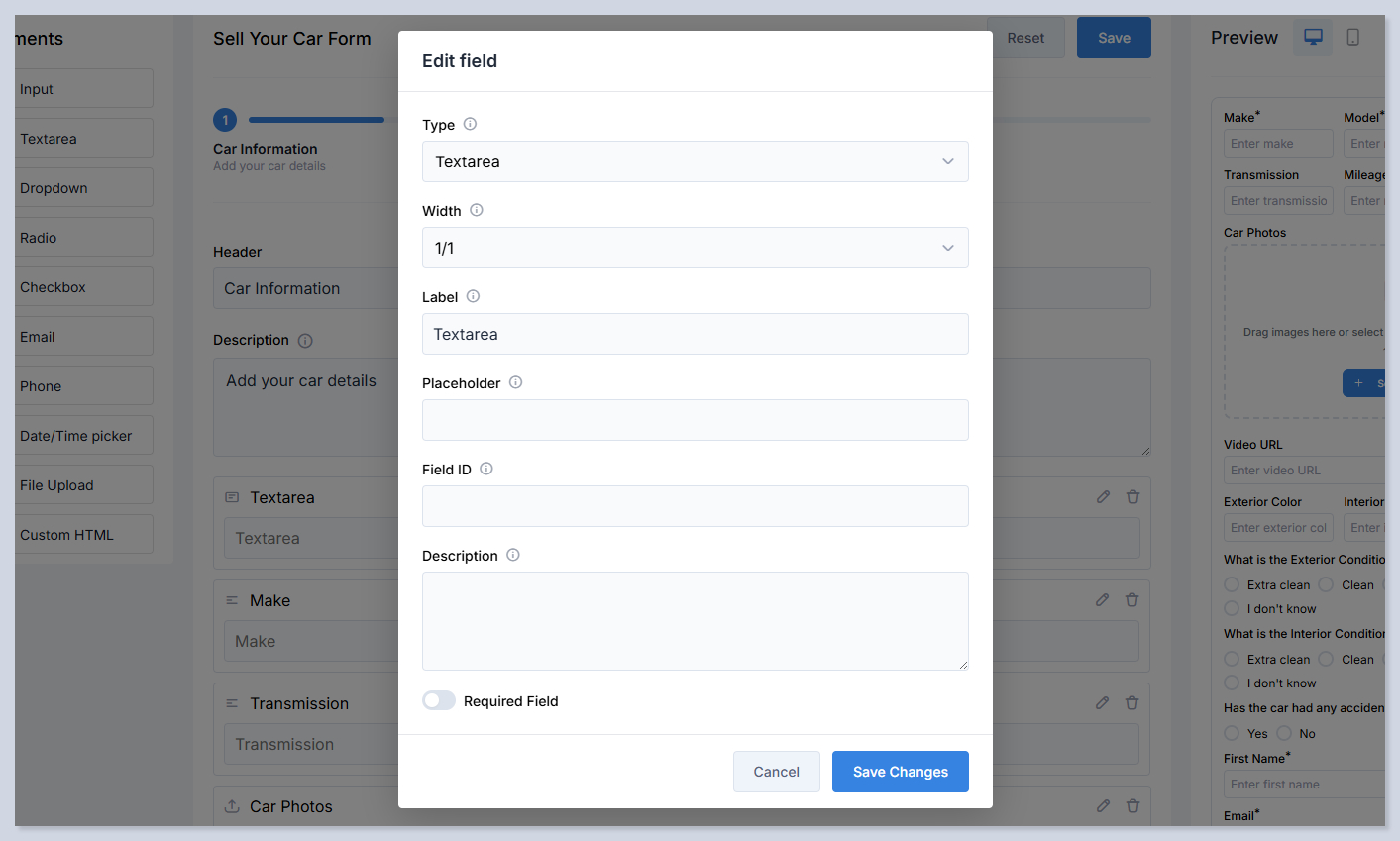Click the info icon next to Placeholder

515,382
